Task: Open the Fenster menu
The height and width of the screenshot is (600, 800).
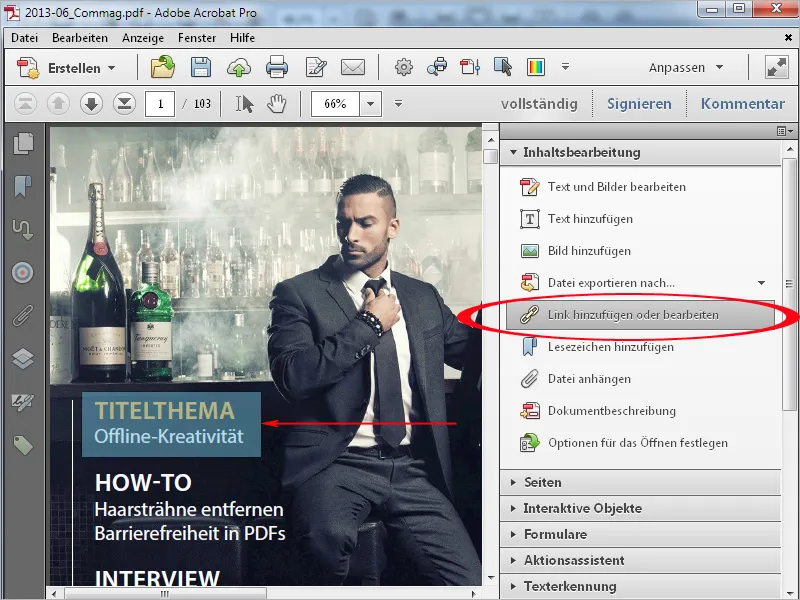Action: click(196, 38)
